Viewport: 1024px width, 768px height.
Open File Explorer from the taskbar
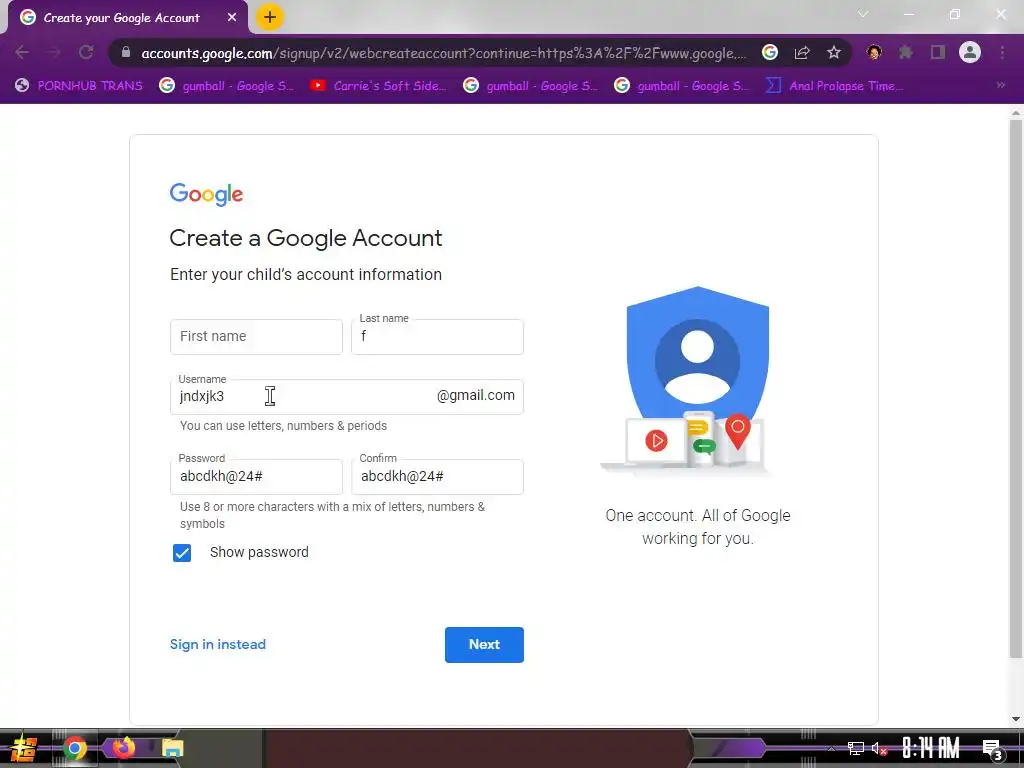172,748
